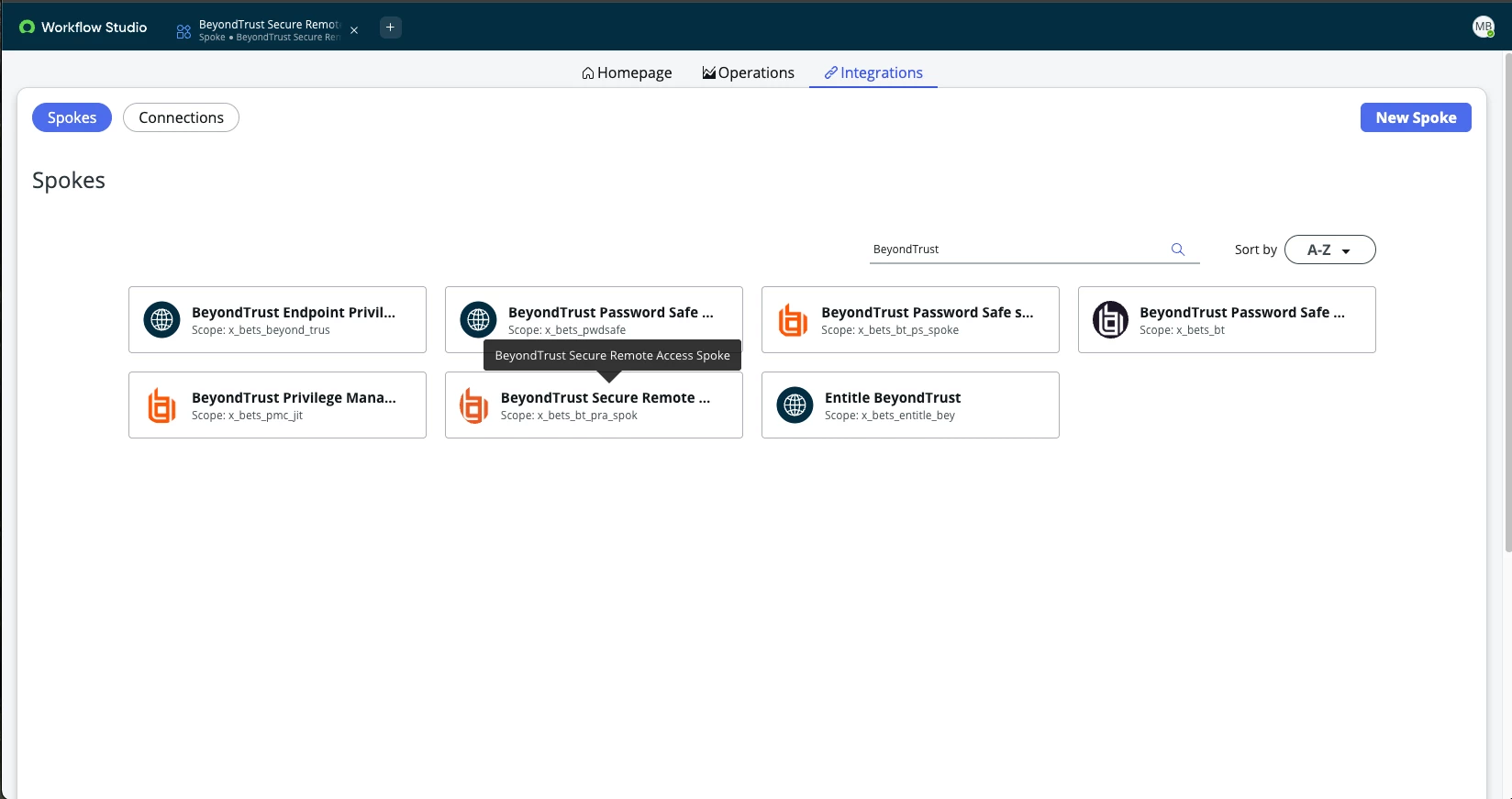Image resolution: width=1512 pixels, height=799 pixels.
Task: Click the Scope: x_bets_bt_ps_spoke text
Action: 890,330
